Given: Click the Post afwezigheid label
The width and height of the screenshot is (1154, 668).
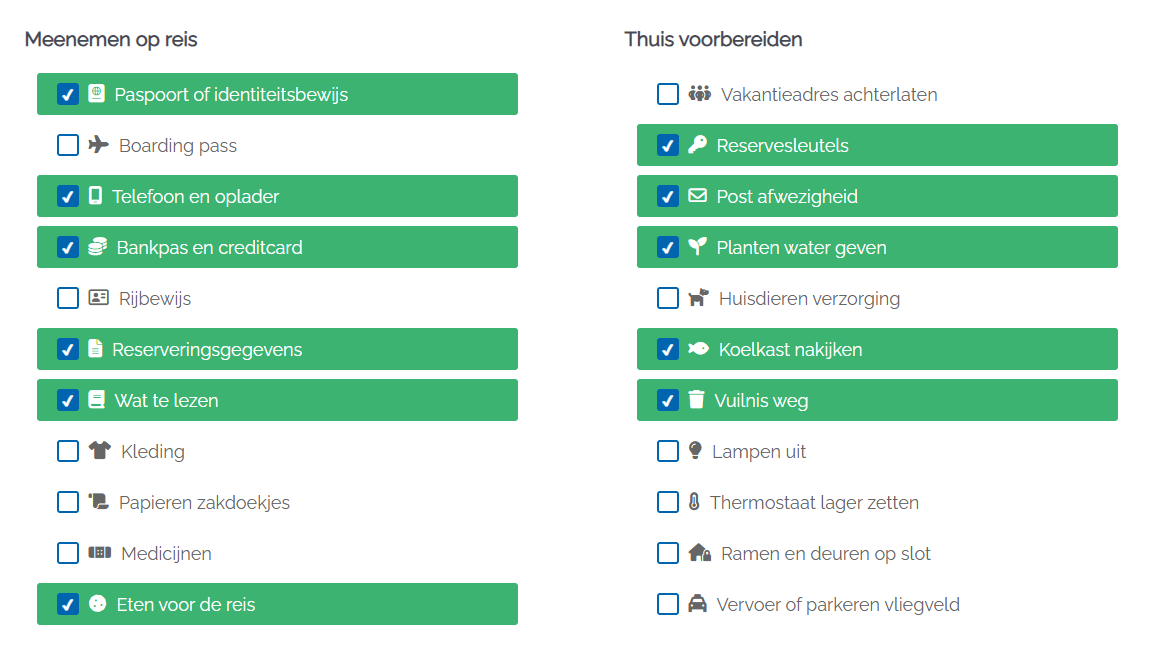Looking at the screenshot, I should point(787,196).
